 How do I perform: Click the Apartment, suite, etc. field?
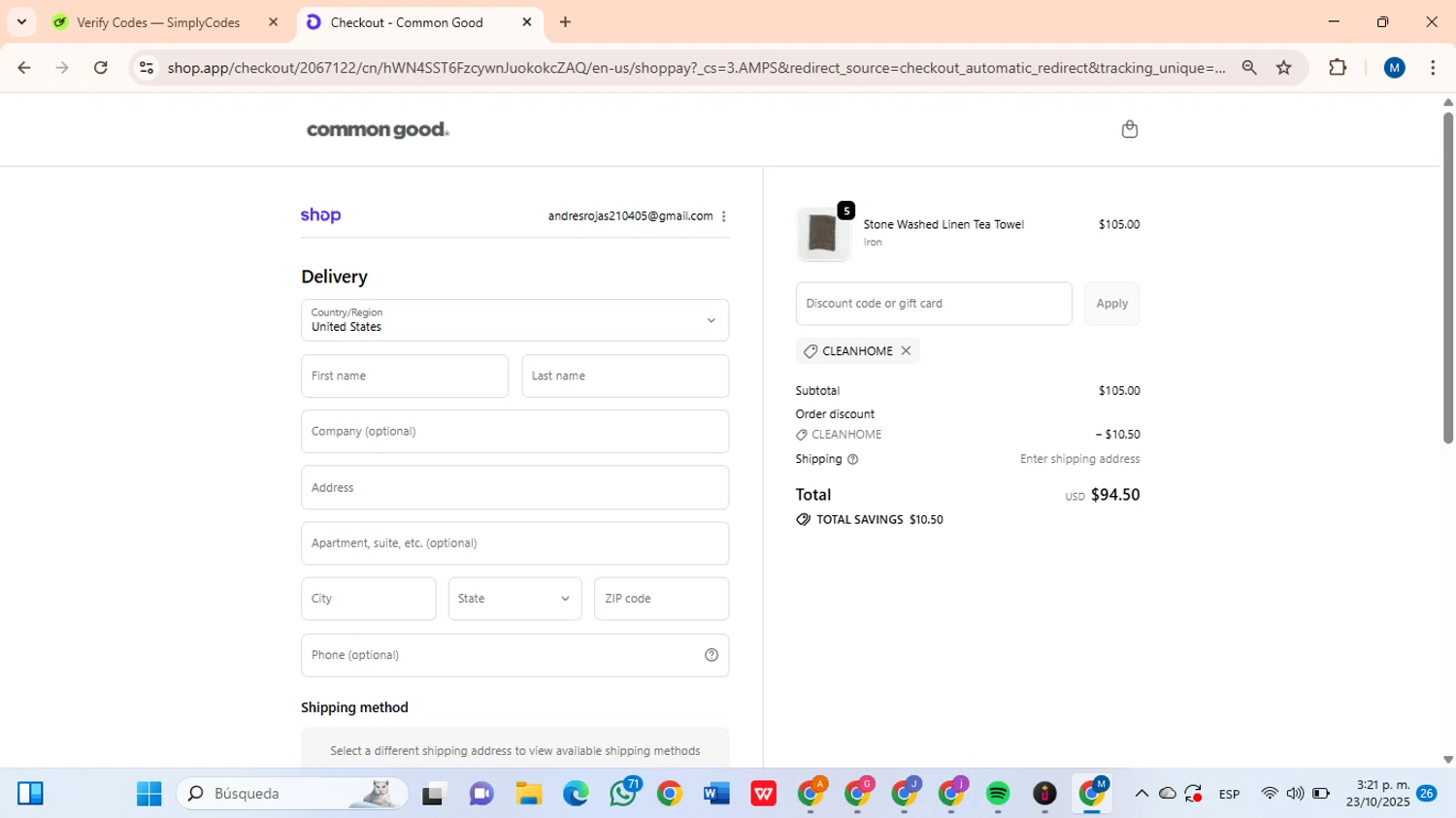pos(514,543)
